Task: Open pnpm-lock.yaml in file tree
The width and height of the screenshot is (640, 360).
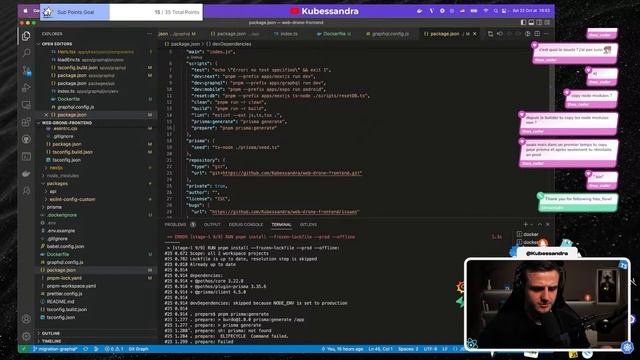Action: (64, 278)
